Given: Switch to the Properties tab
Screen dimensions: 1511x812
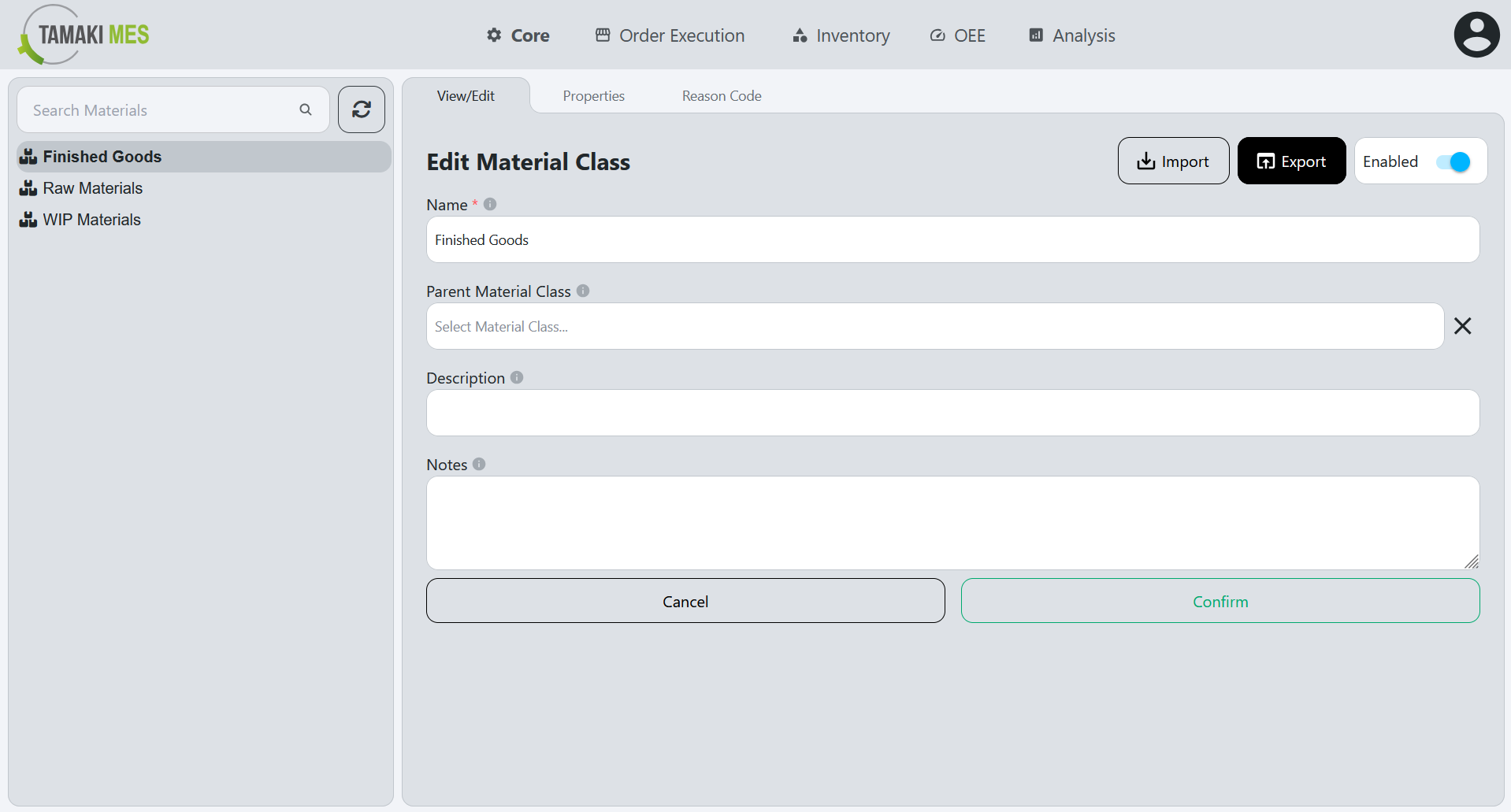Looking at the screenshot, I should pyautogui.click(x=593, y=95).
